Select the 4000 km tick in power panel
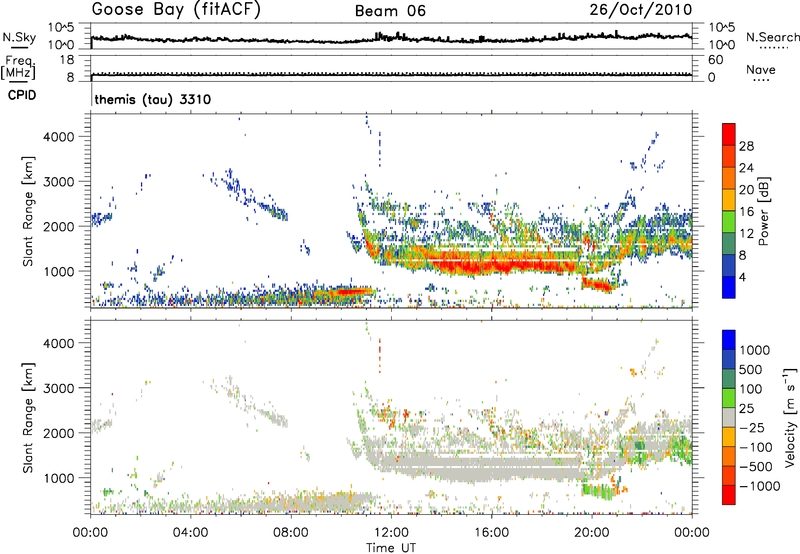Screen dimensions: 800x554 pyautogui.click(x=59, y=137)
